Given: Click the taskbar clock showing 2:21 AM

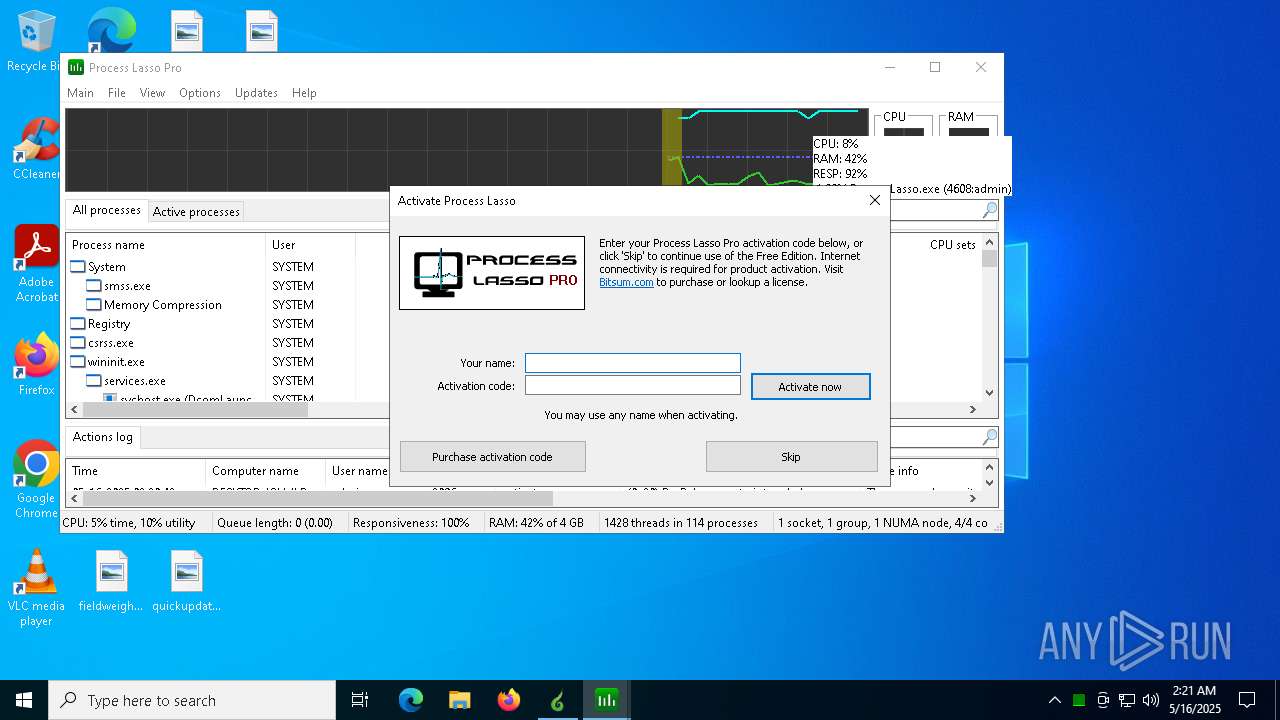Looking at the screenshot, I should tap(1194, 700).
